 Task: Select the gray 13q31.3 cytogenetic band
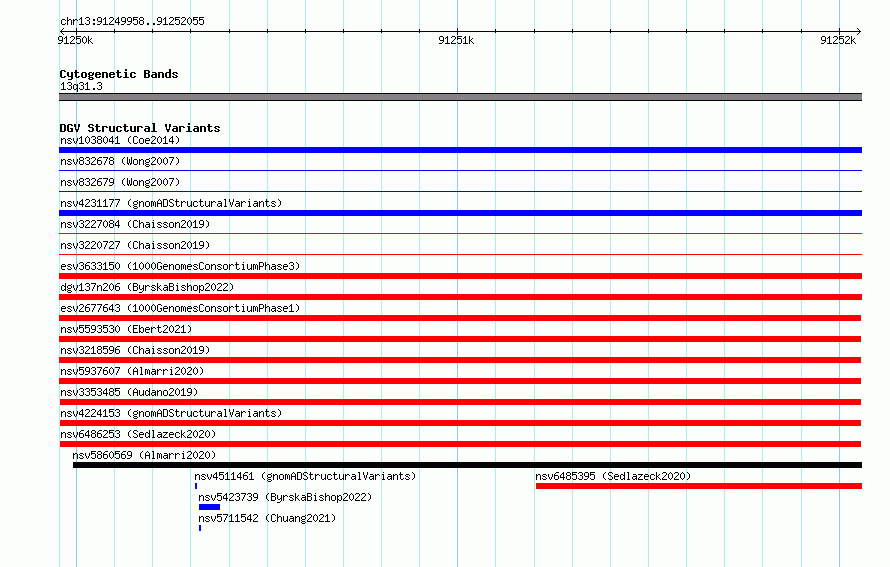460,97
